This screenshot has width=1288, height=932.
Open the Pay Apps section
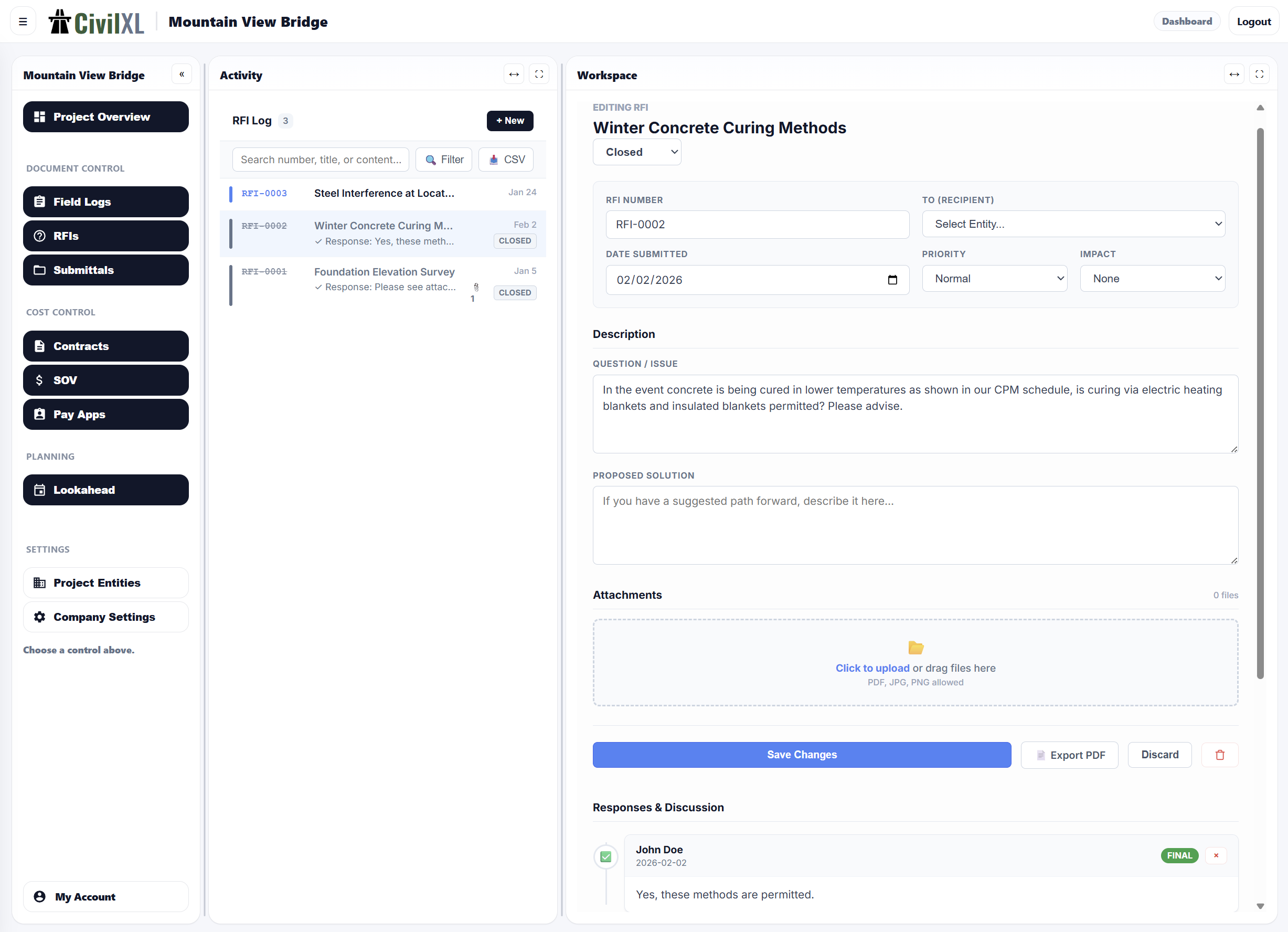pos(105,414)
